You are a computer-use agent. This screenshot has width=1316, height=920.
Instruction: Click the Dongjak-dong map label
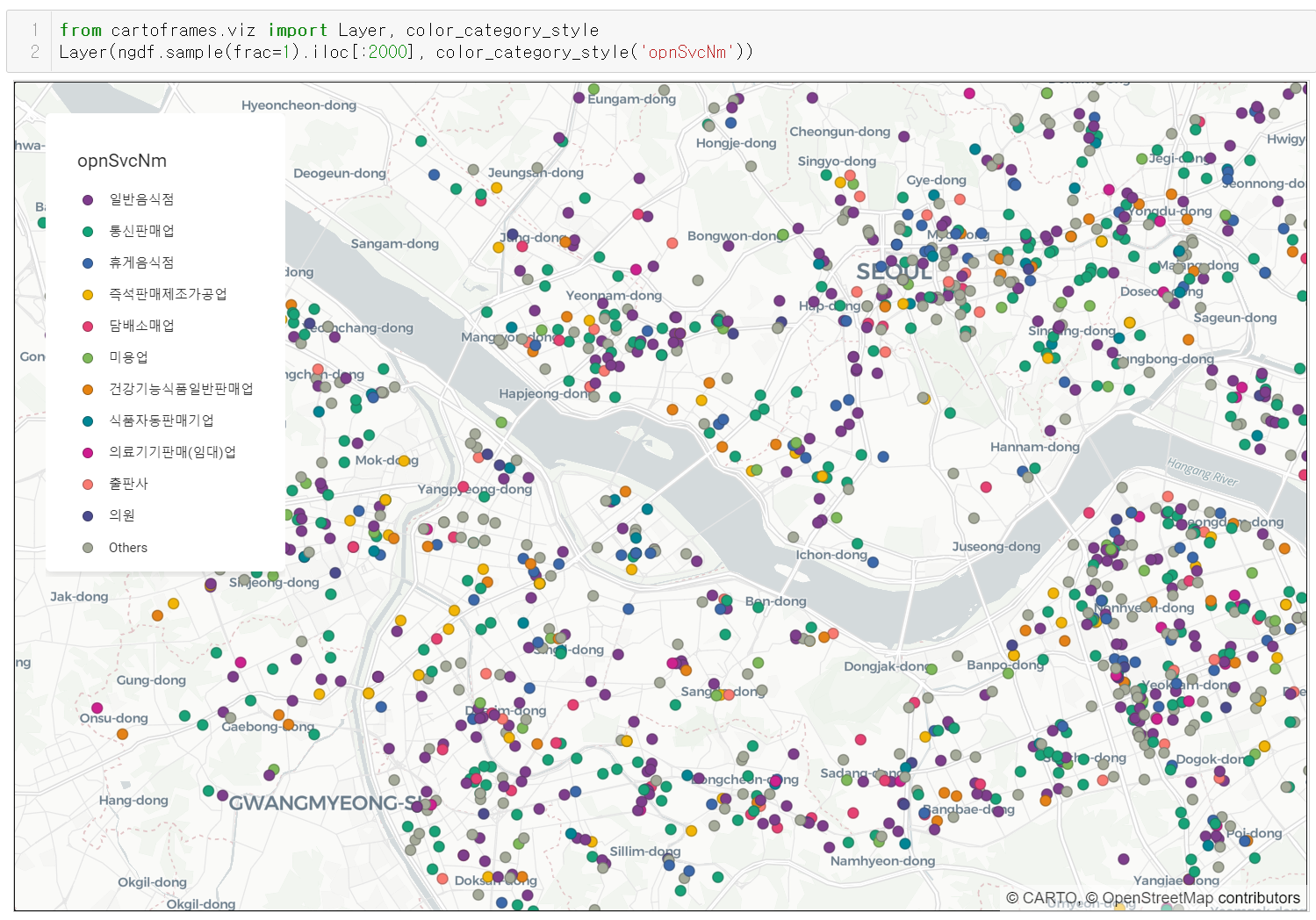pyautogui.click(x=885, y=666)
